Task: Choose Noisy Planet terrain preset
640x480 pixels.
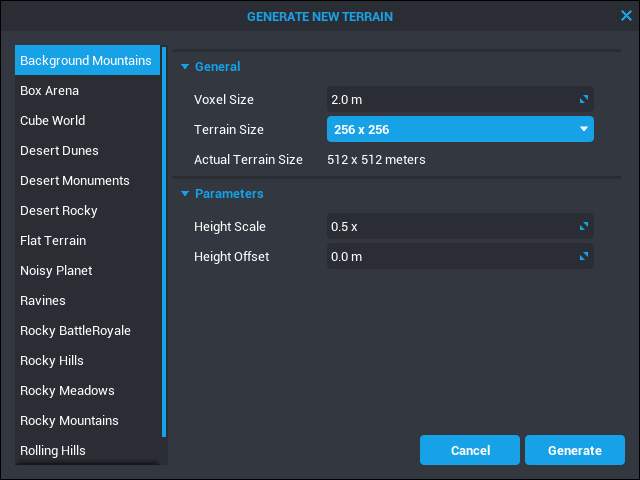Action: (56, 271)
